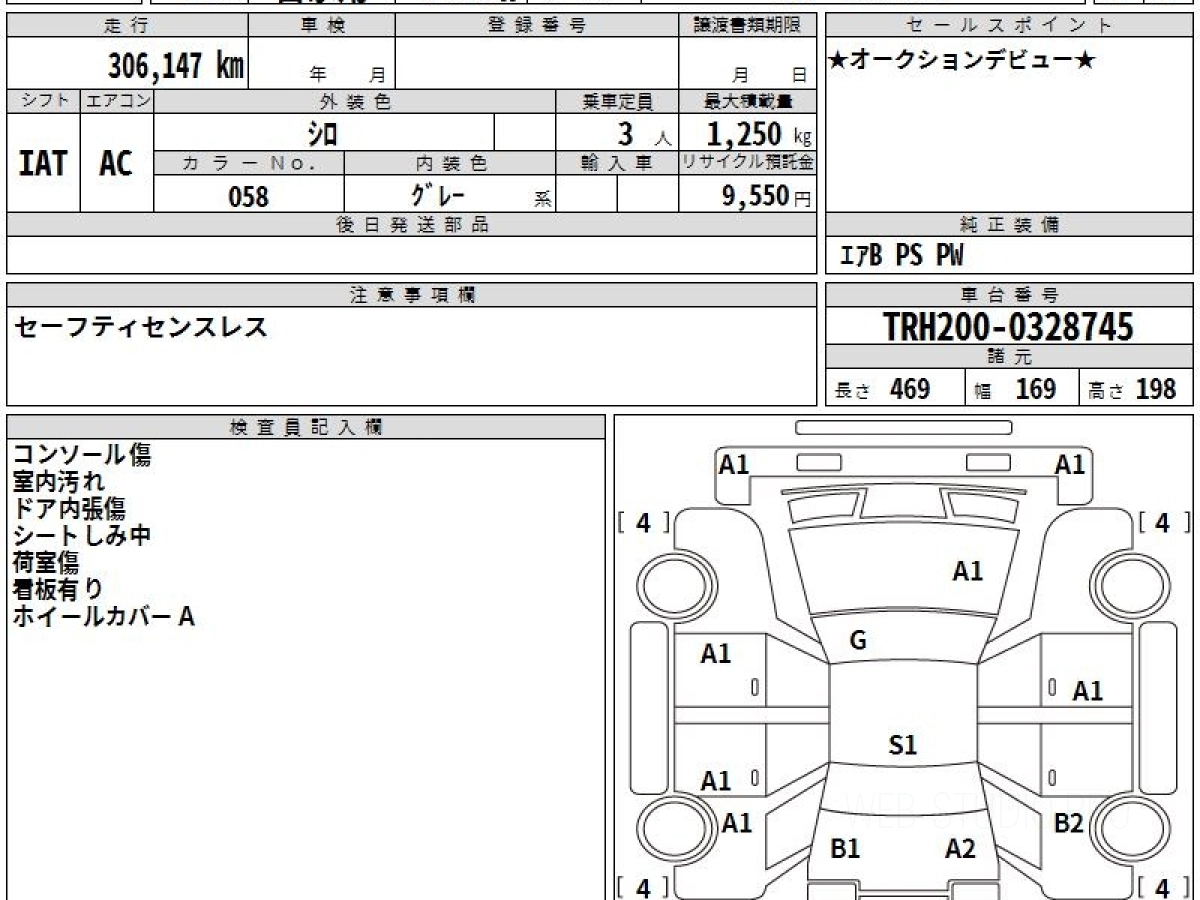The image size is (1200, 900).
Task: Click the A2 damage mark on the diagram
Action: (960, 849)
